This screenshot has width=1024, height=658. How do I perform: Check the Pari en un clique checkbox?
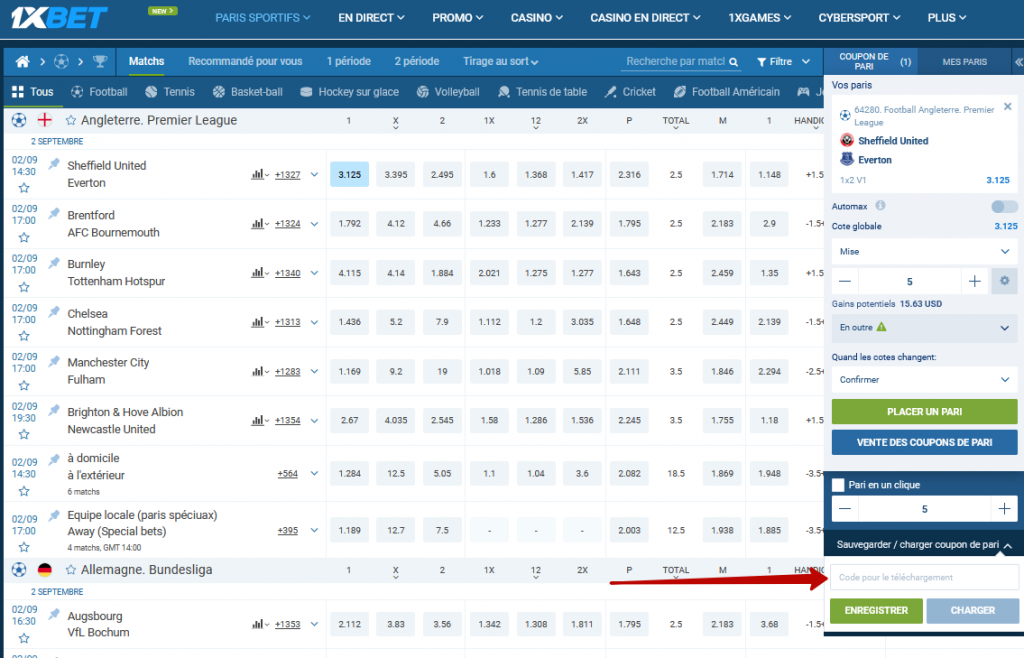tap(839, 485)
